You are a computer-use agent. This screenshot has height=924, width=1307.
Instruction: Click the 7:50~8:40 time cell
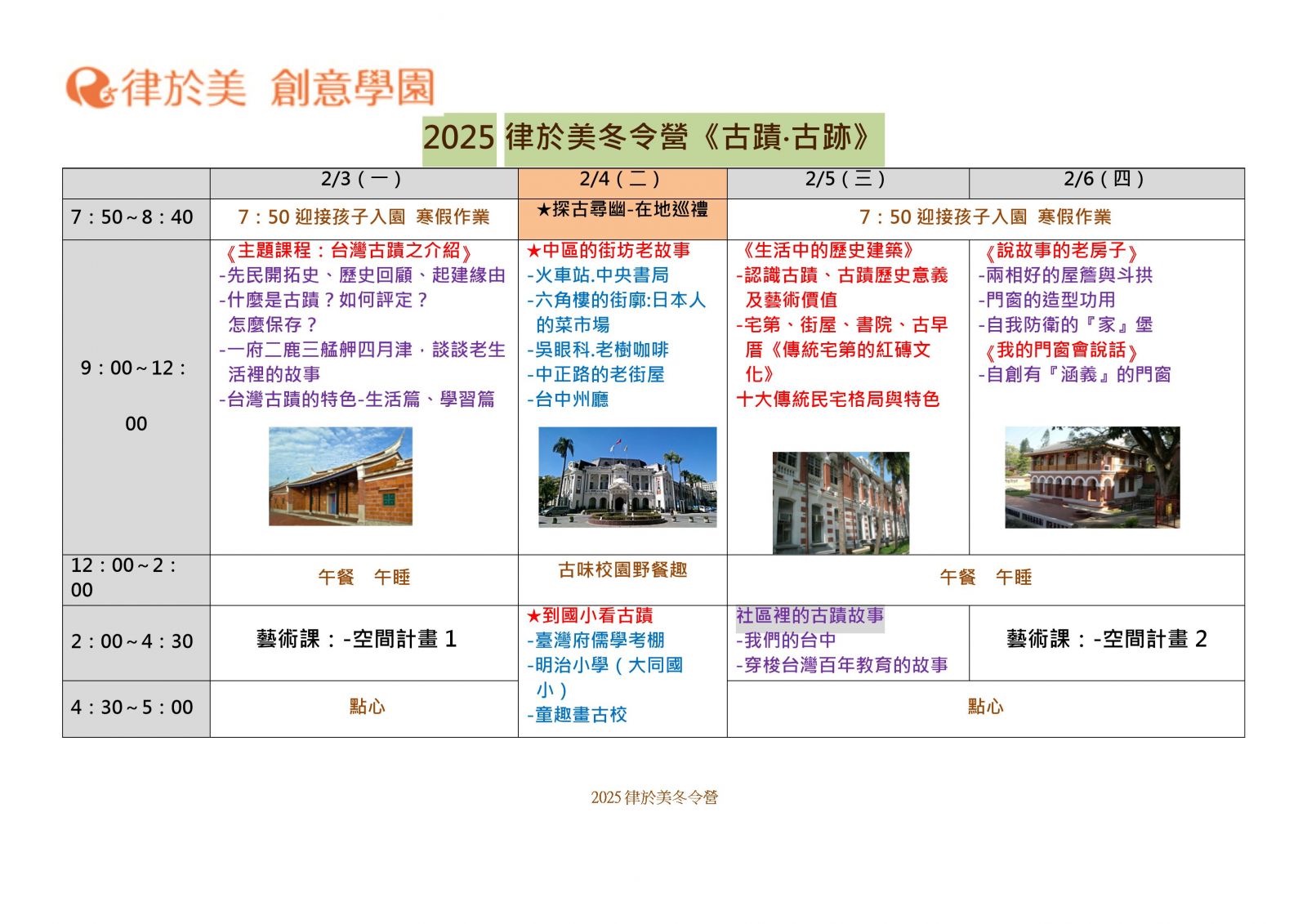[133, 217]
